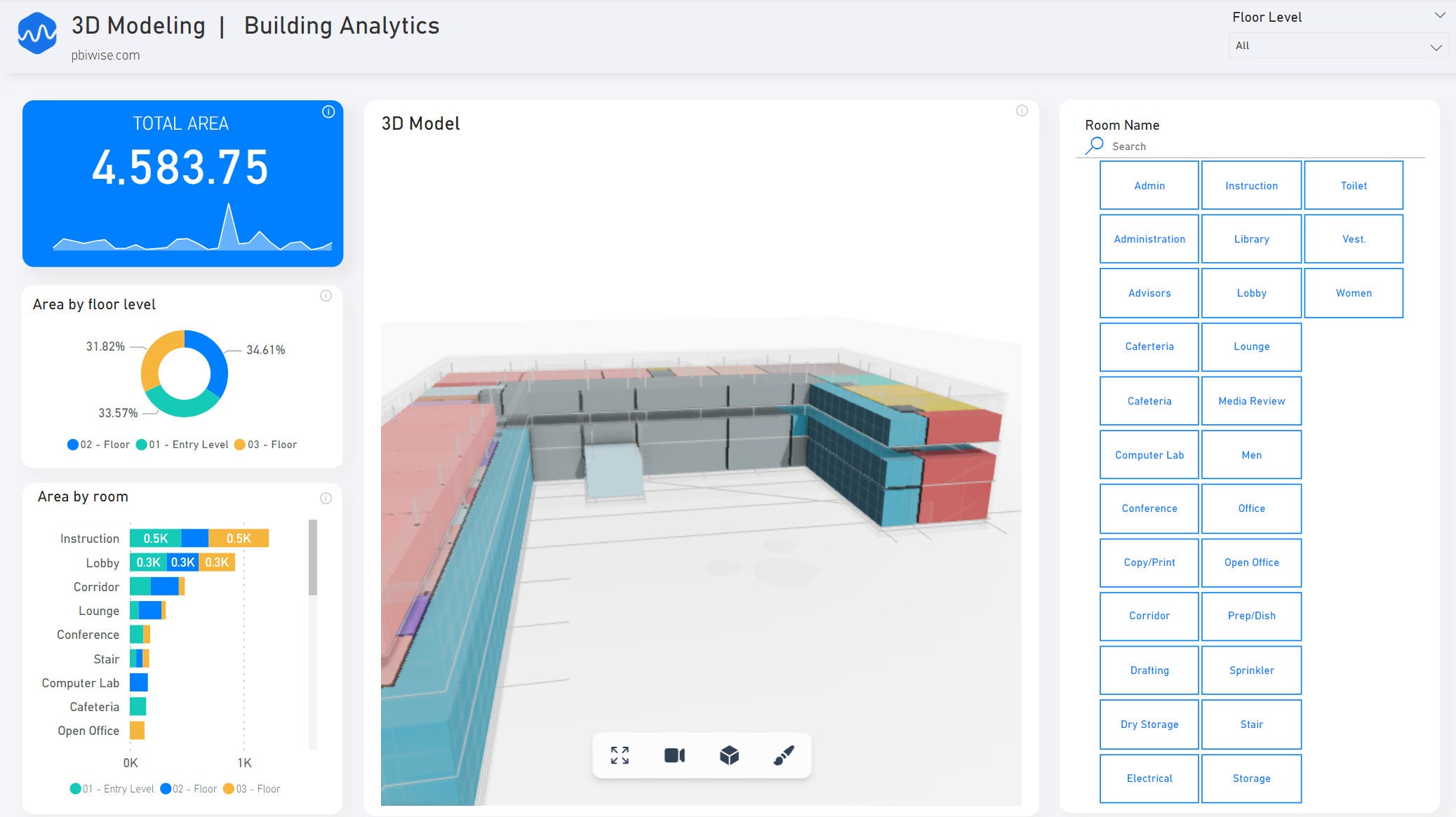Select the Lobby room button
The height and width of the screenshot is (817, 1456).
click(1252, 292)
